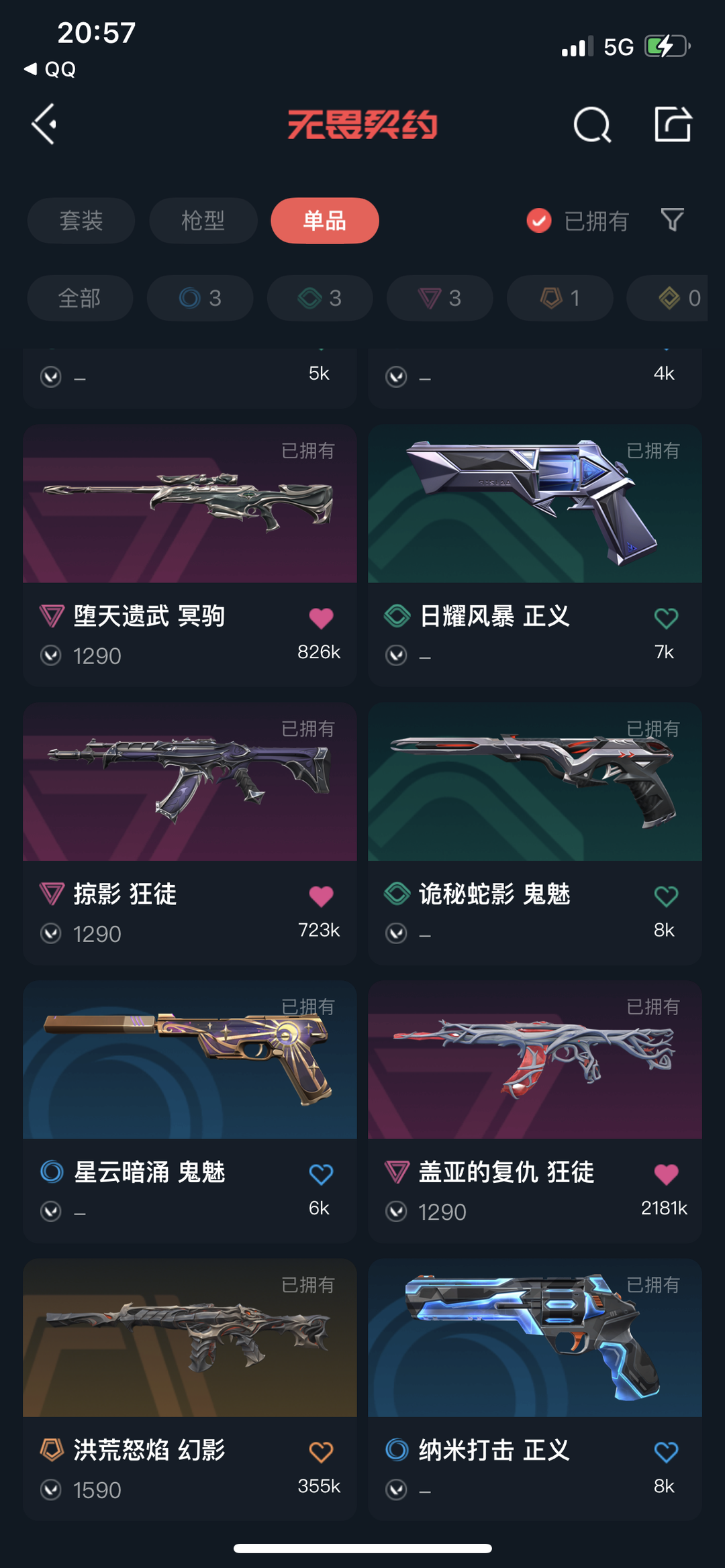
Task: Filter by pink triangle tier 3
Action: 440,298
